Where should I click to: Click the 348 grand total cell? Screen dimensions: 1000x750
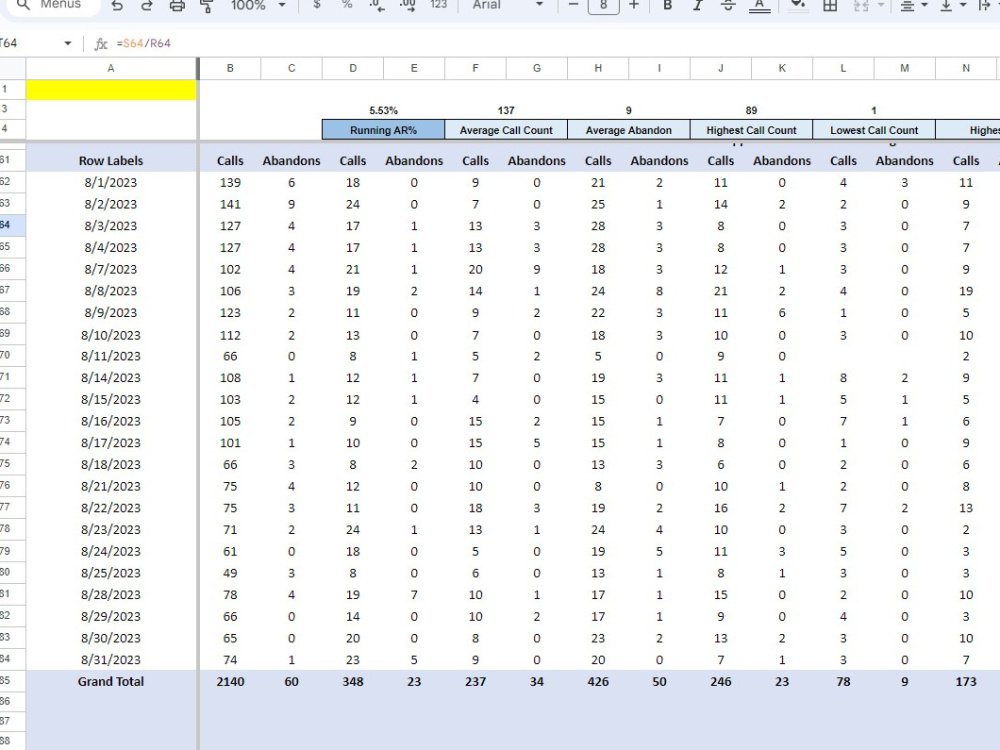coord(353,681)
